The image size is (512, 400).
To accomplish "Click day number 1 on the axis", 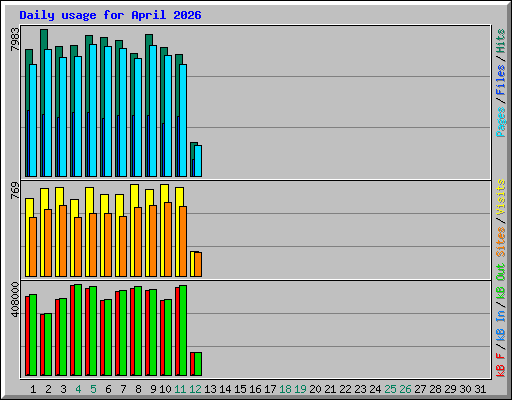I will (33, 389).
